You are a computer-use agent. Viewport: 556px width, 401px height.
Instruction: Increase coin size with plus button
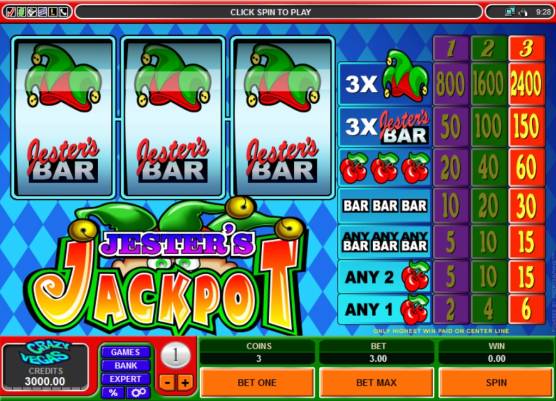(x=185, y=383)
